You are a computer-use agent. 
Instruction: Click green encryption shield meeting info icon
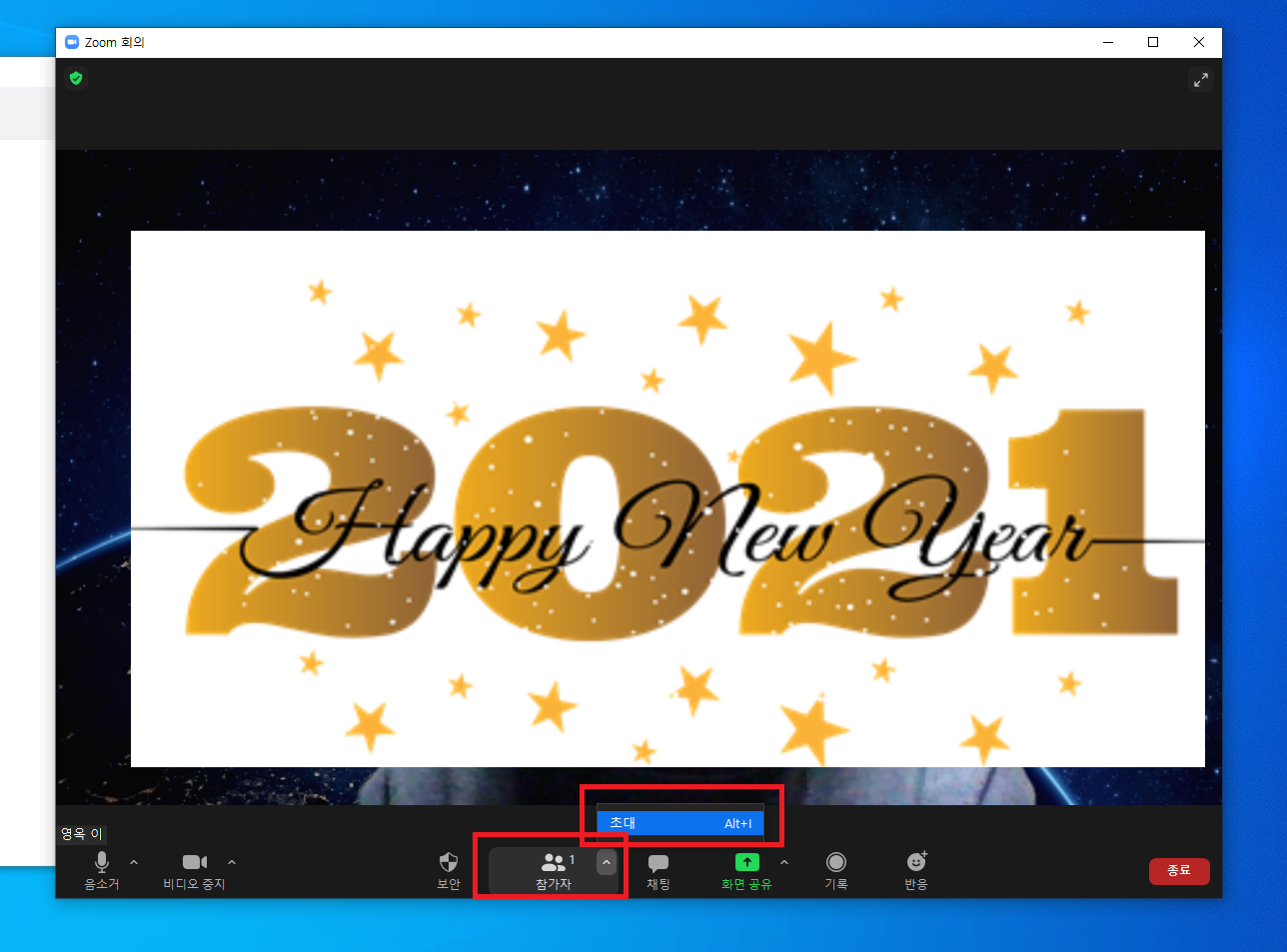click(76, 78)
